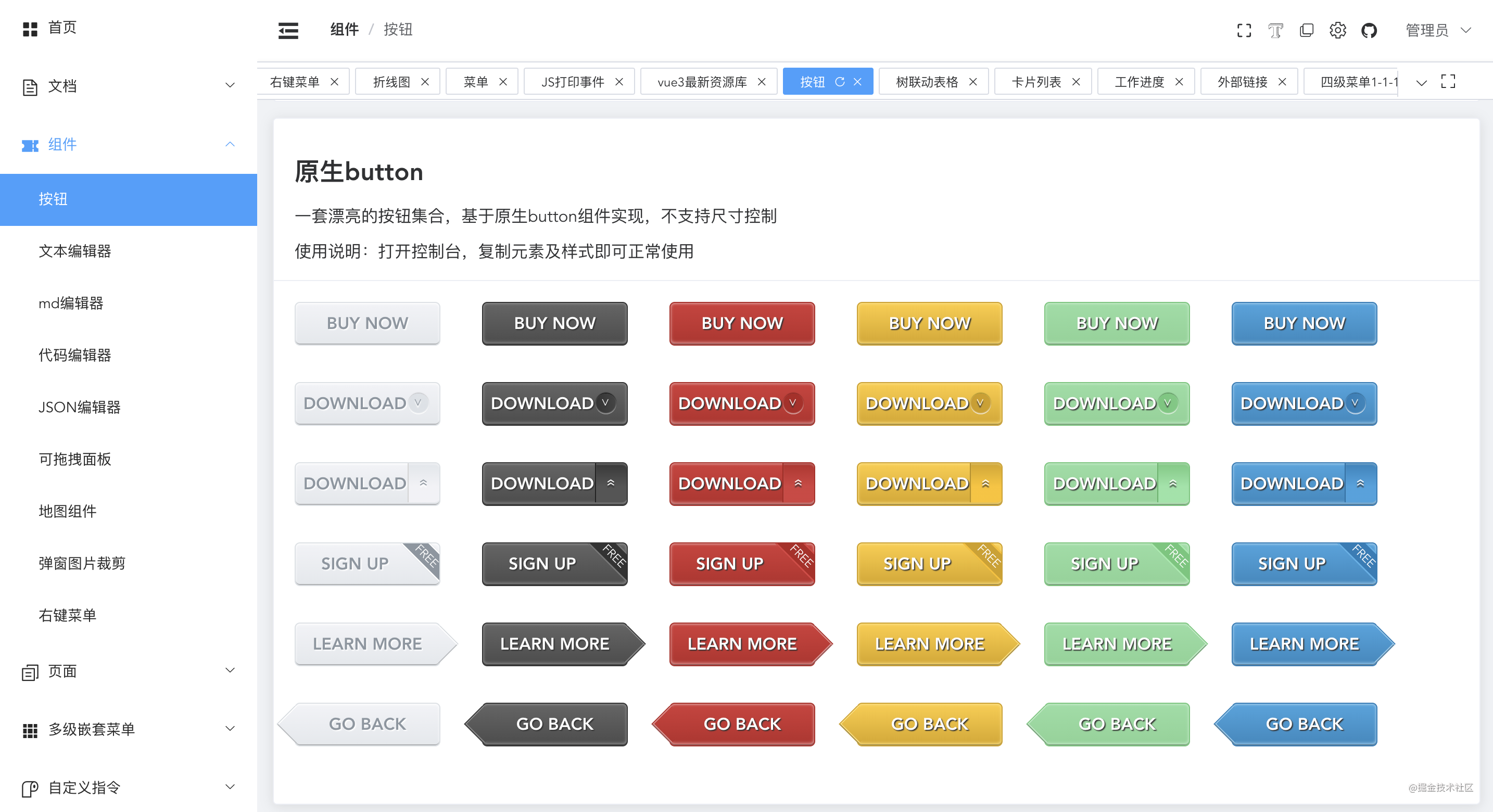Click the yellow DOWNLOAD dropdown arrow button
The width and height of the screenshot is (1493, 812).
(x=980, y=403)
